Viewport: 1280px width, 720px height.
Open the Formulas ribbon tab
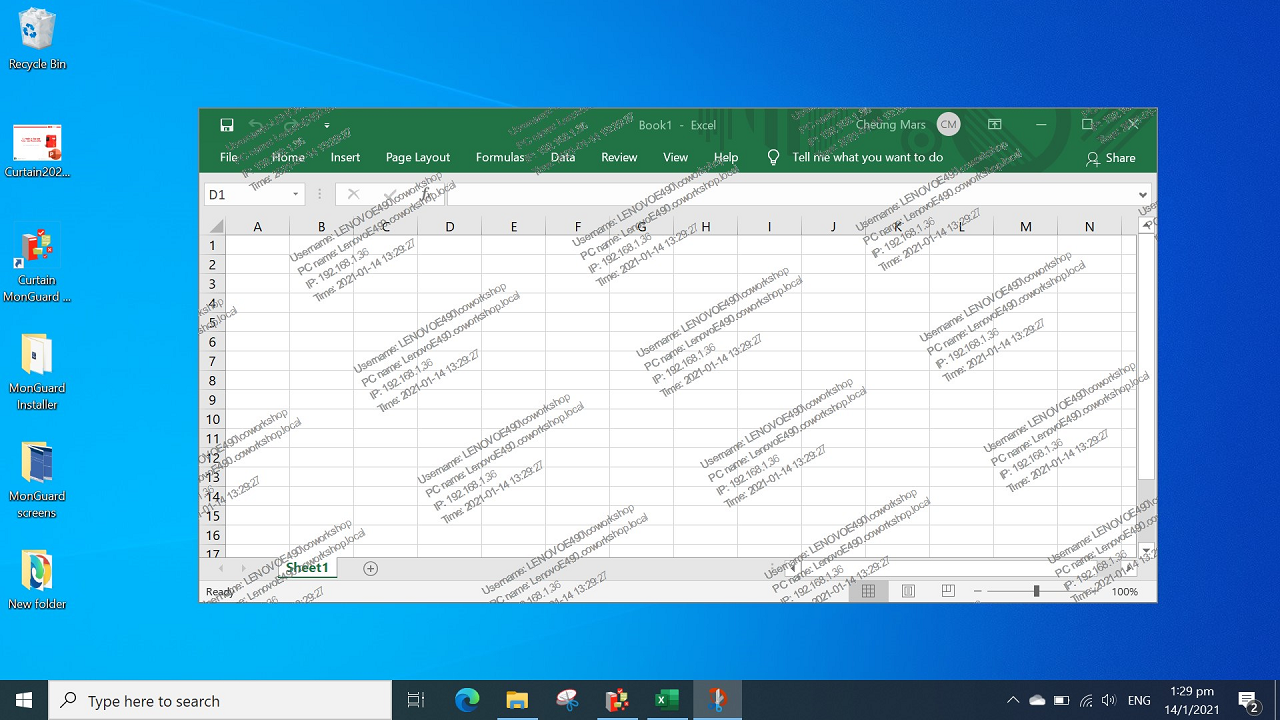[x=500, y=157]
